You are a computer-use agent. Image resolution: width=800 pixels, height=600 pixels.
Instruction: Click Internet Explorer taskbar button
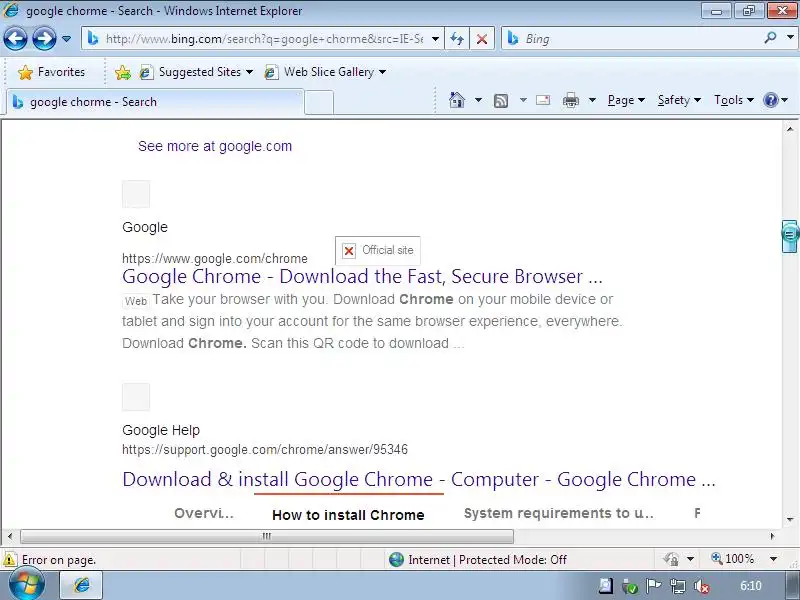coord(82,585)
